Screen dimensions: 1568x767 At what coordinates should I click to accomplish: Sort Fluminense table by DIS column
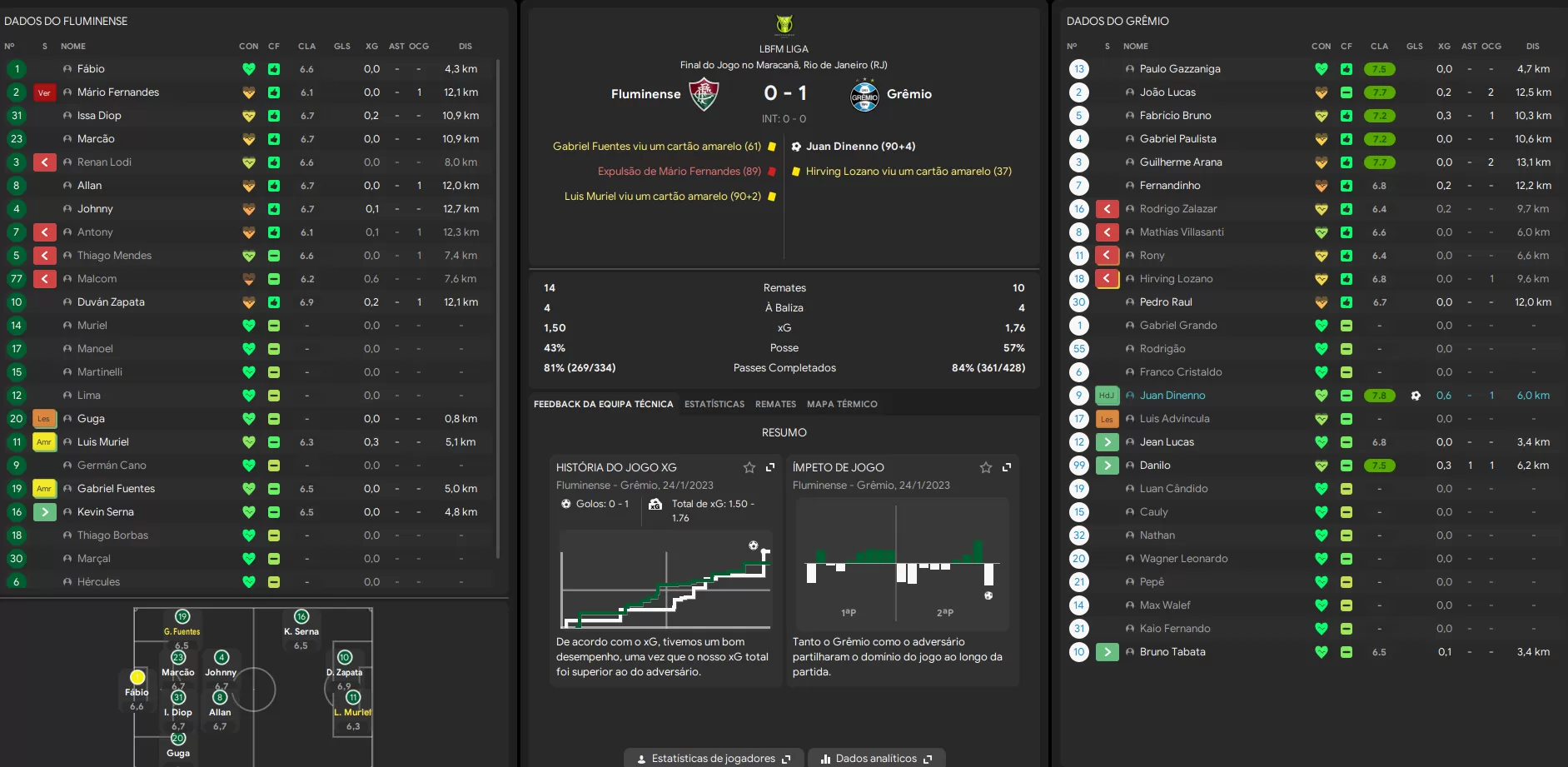pyautogui.click(x=465, y=47)
